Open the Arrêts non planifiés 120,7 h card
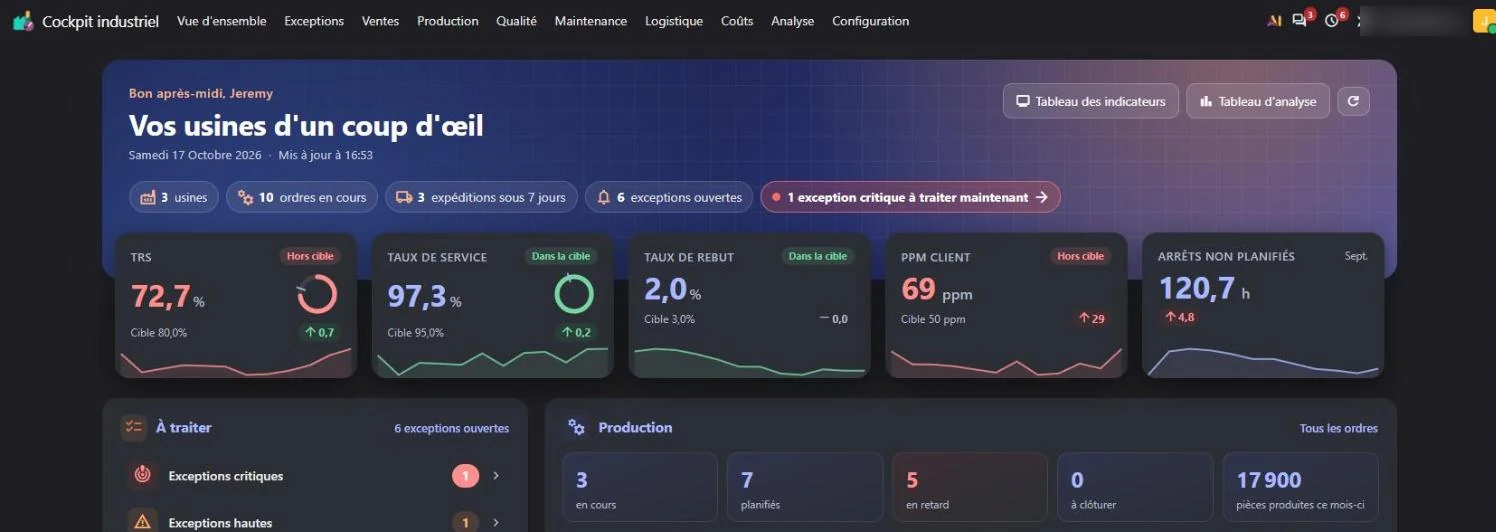The image size is (1496, 532). tap(1264, 305)
